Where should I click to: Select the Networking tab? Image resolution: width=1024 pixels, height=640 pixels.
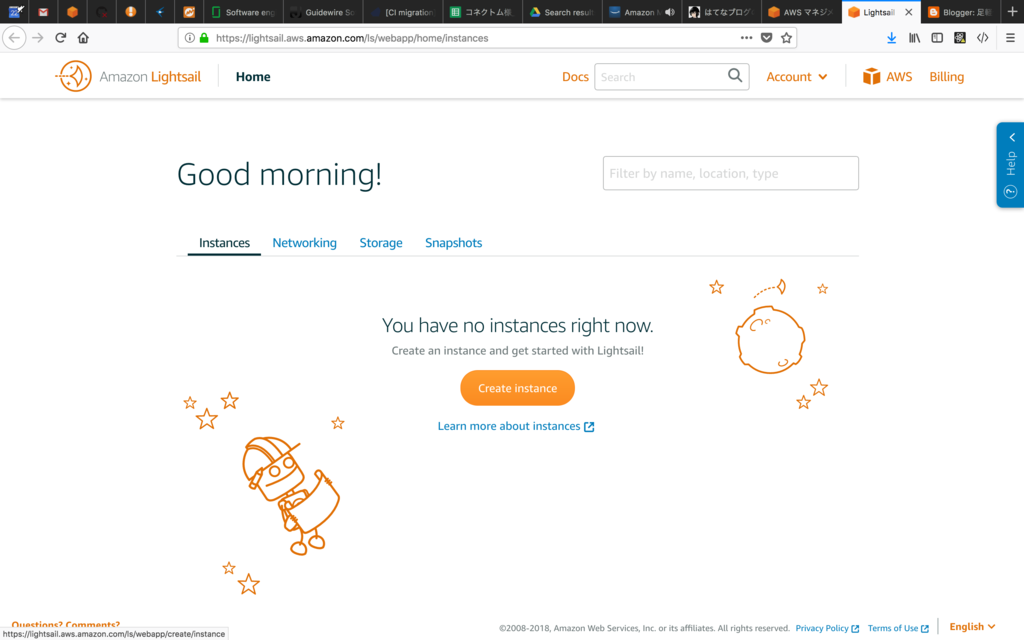[x=304, y=242]
